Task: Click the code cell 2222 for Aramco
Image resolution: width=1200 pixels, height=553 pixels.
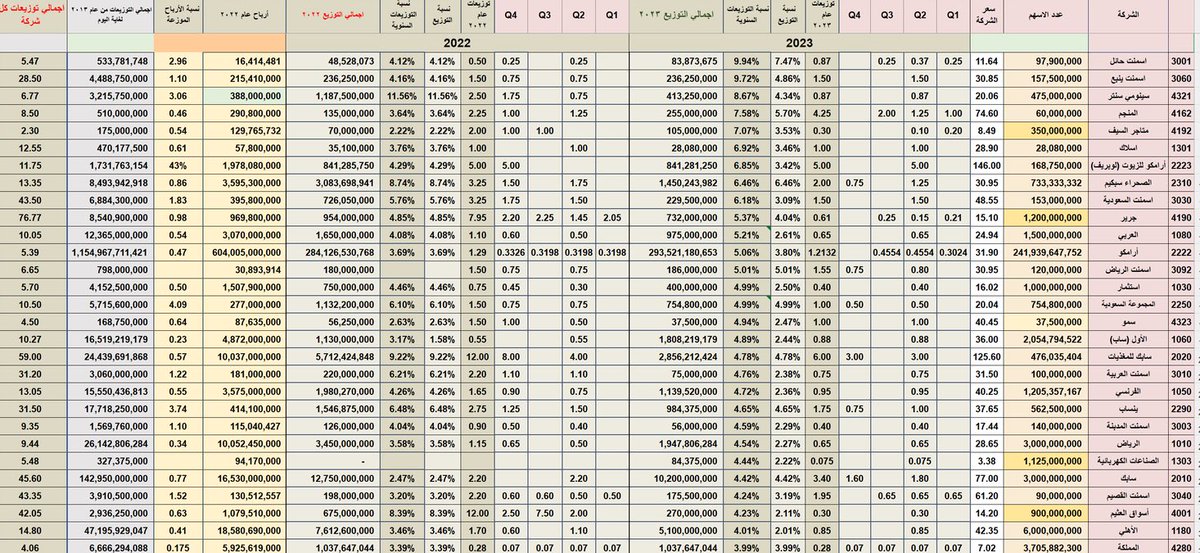Action: (x=1182, y=252)
